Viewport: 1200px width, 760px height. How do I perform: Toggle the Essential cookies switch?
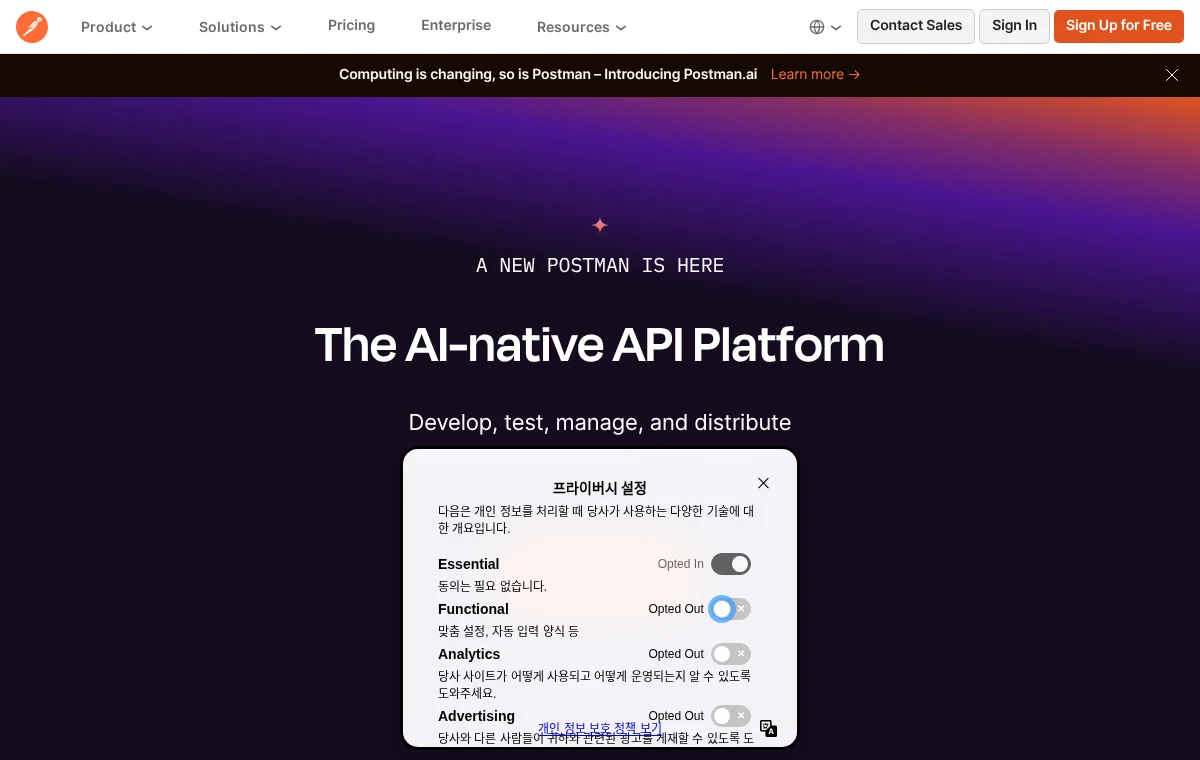(731, 564)
